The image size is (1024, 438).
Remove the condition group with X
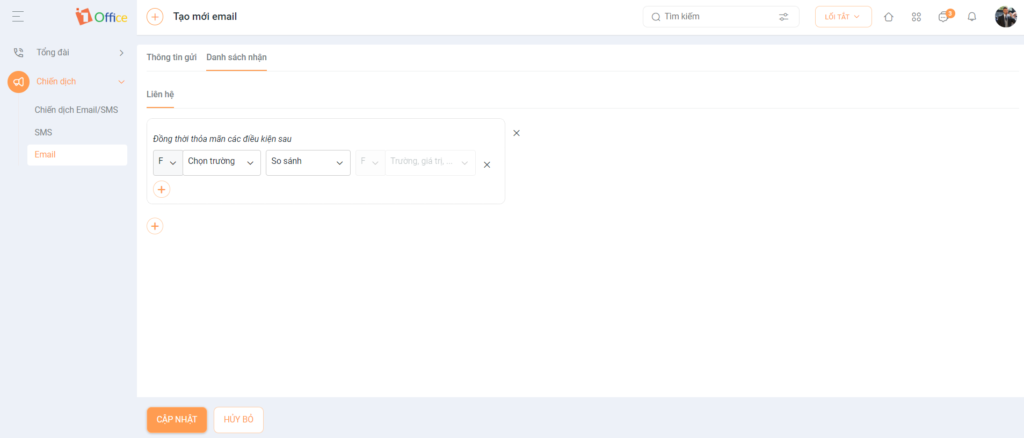click(517, 133)
